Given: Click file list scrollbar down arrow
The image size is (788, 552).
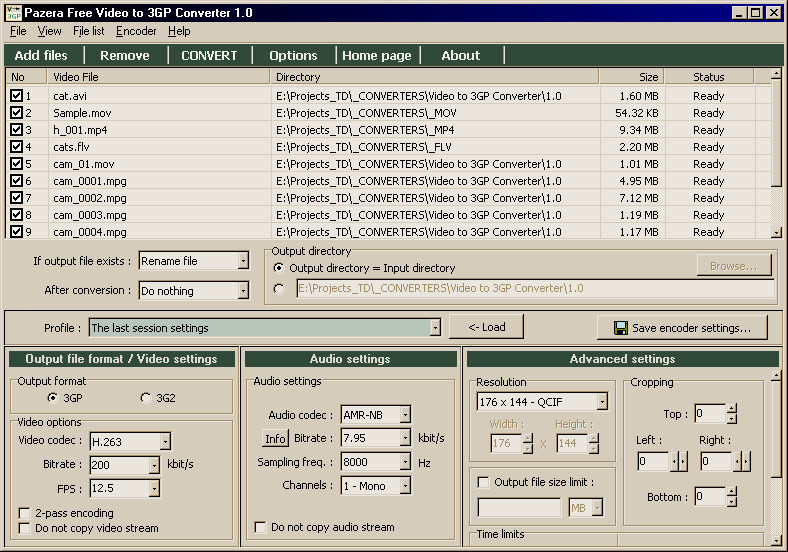Looking at the screenshot, I should click(776, 233).
